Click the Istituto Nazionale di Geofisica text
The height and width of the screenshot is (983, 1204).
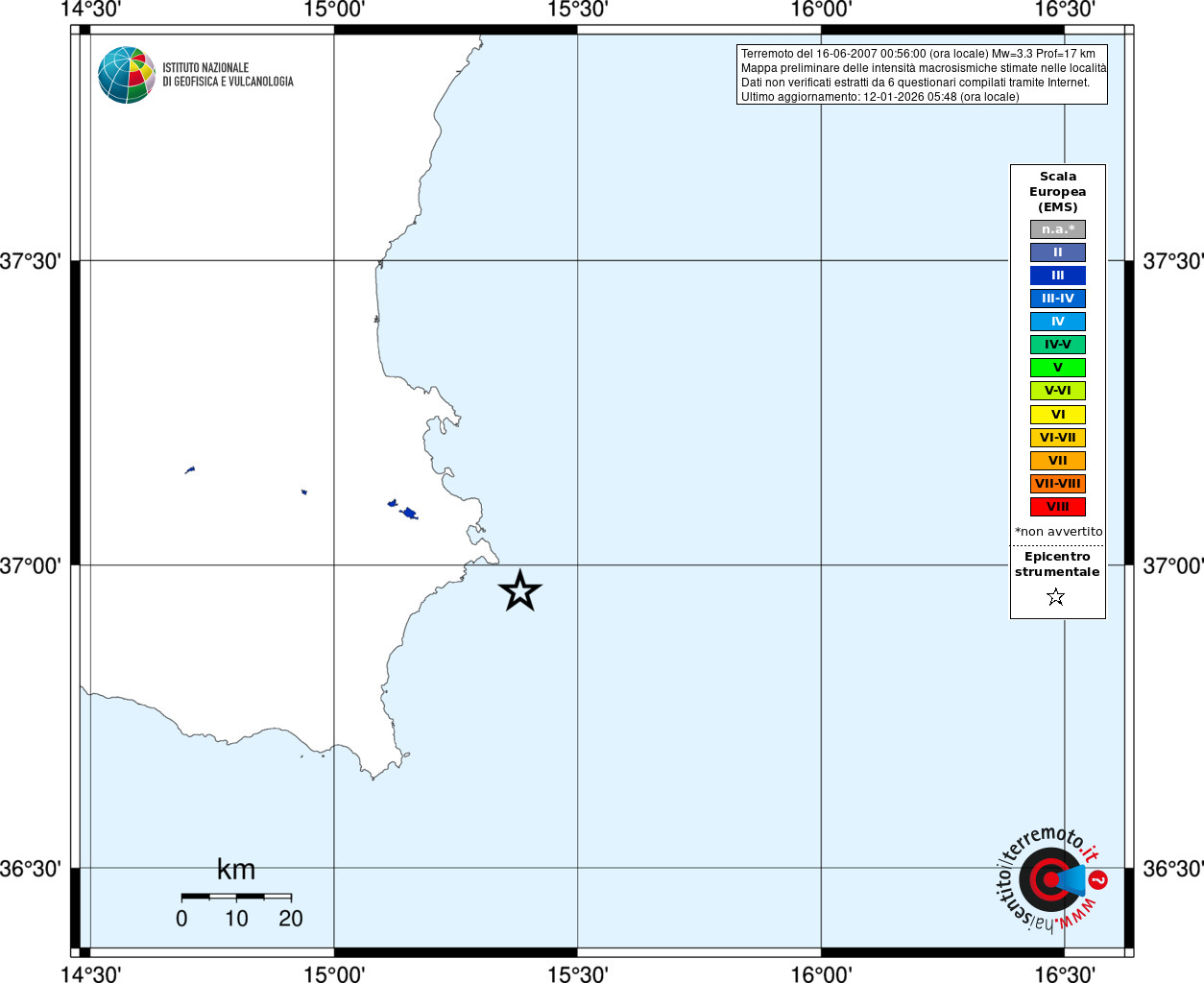pyautogui.click(x=228, y=75)
